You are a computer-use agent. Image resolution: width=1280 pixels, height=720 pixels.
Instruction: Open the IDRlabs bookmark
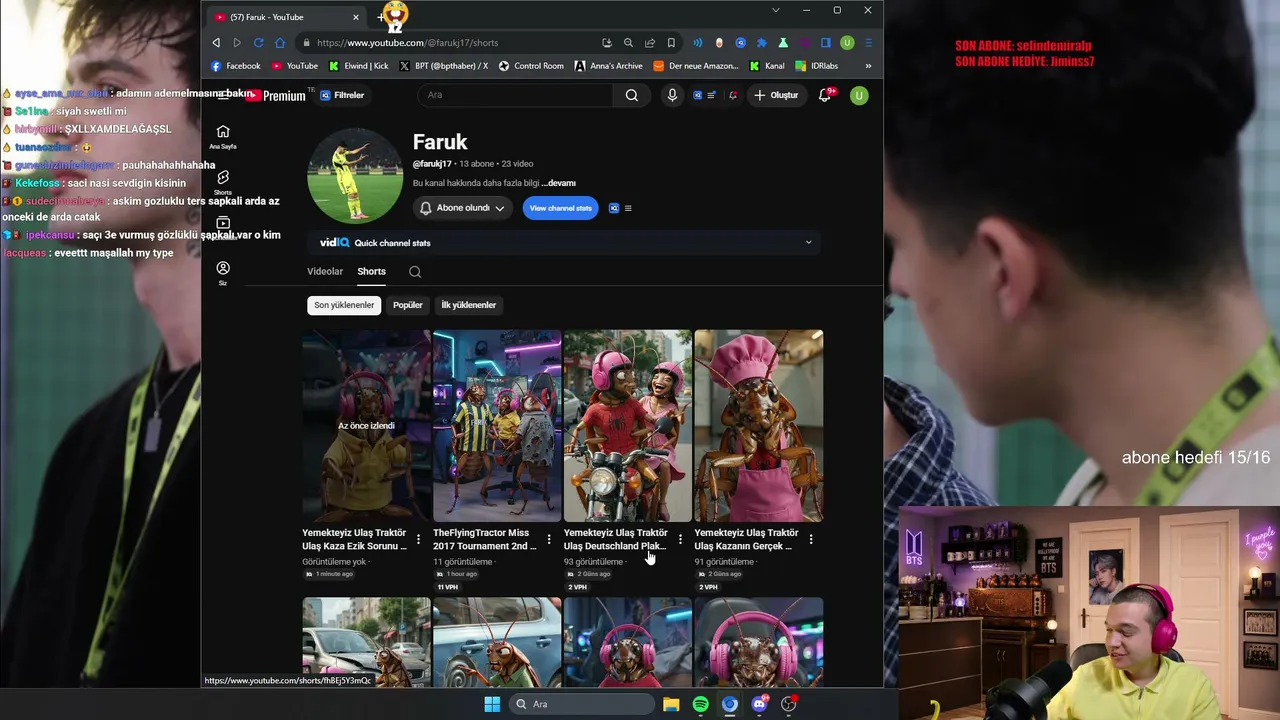(817, 66)
